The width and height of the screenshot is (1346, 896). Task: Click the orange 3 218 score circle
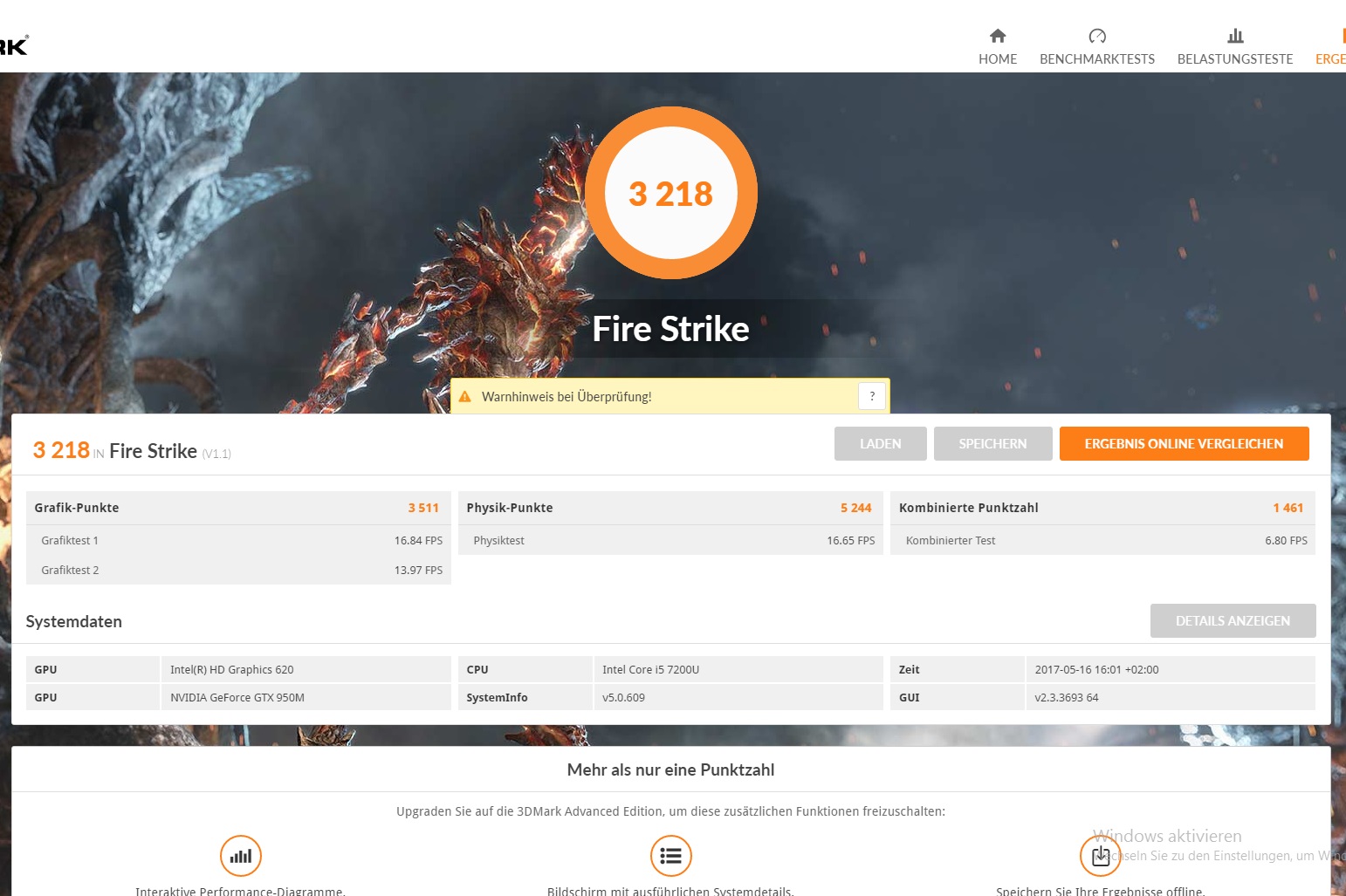click(x=671, y=193)
